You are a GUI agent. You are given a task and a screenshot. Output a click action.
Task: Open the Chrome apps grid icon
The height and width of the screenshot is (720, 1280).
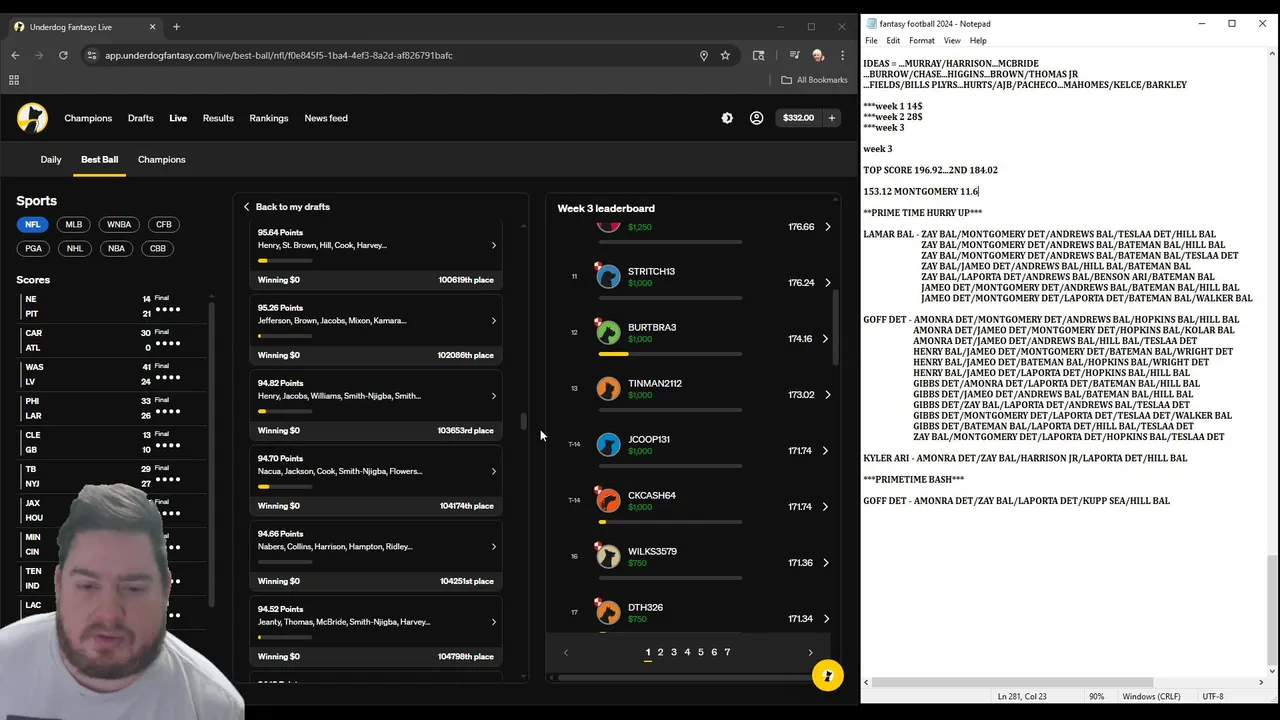click(x=14, y=80)
